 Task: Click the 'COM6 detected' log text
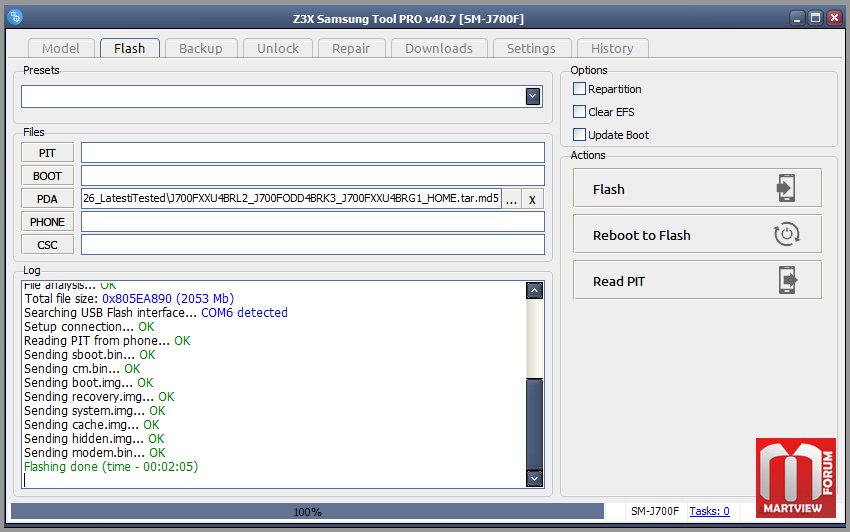tap(244, 312)
